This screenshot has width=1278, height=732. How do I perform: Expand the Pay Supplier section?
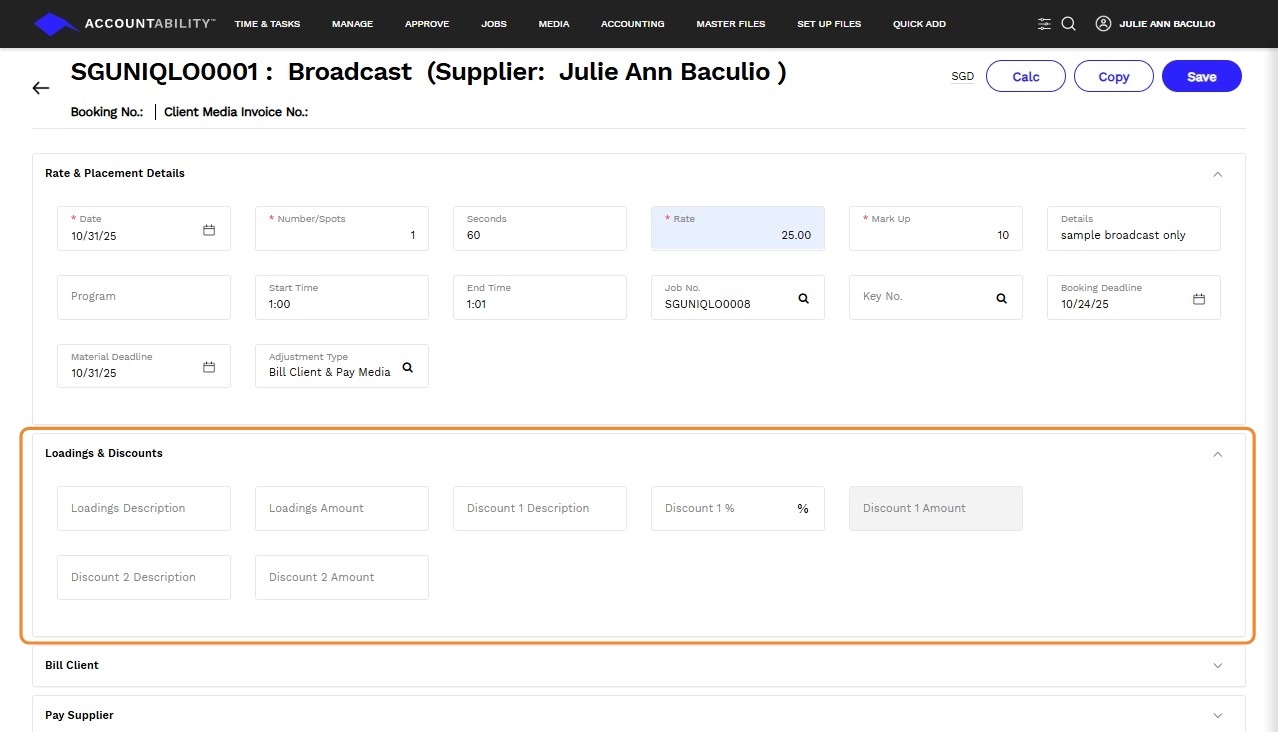click(x=1217, y=716)
